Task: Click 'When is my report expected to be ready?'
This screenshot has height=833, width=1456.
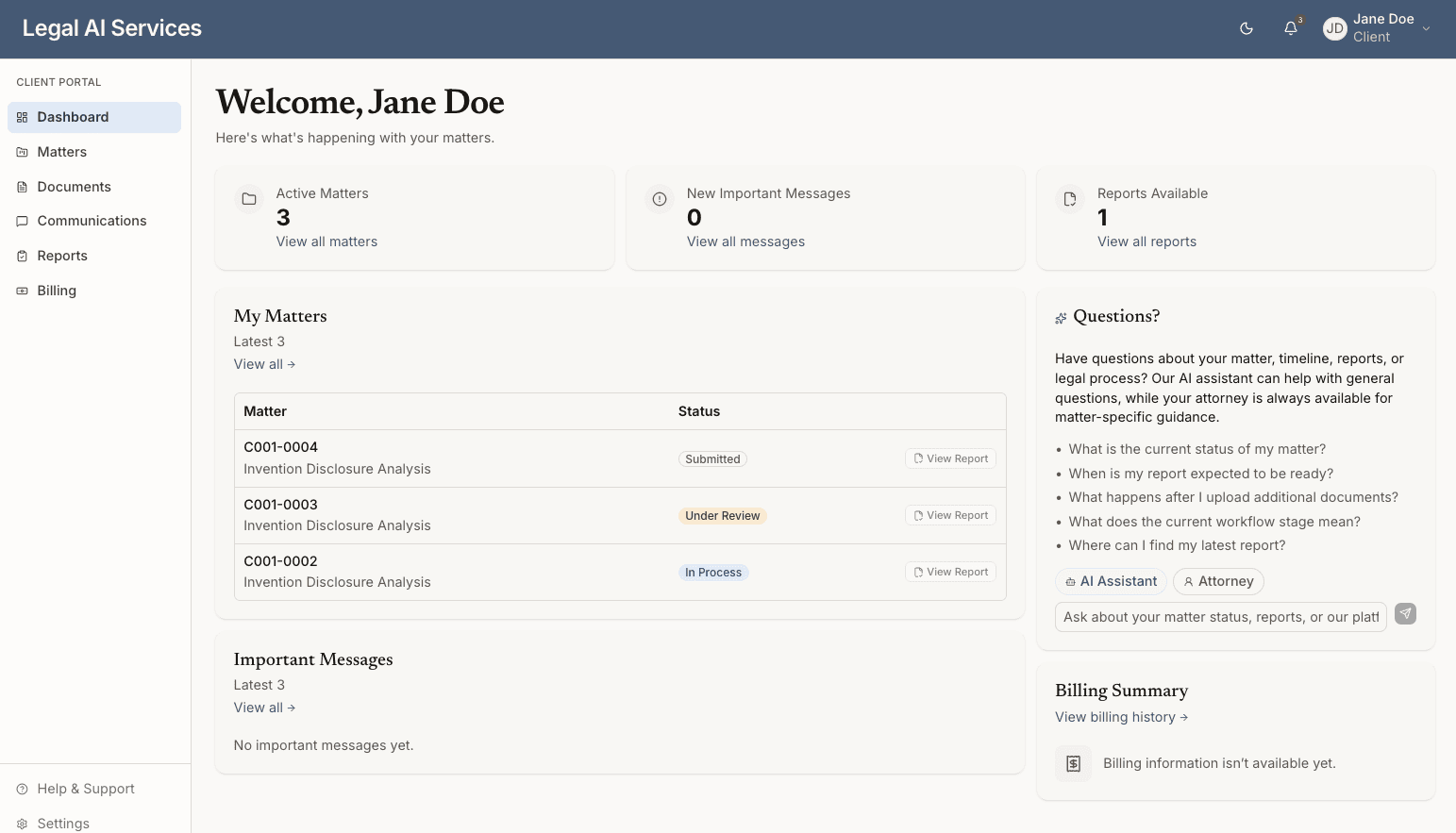Action: click(x=1200, y=474)
